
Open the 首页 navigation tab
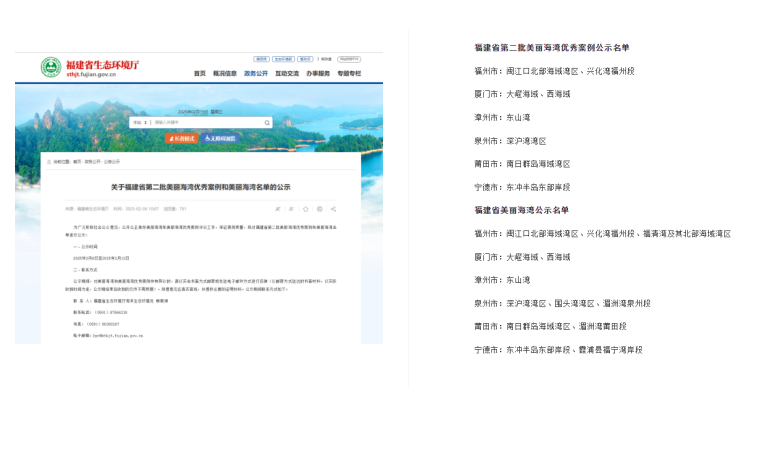point(200,73)
